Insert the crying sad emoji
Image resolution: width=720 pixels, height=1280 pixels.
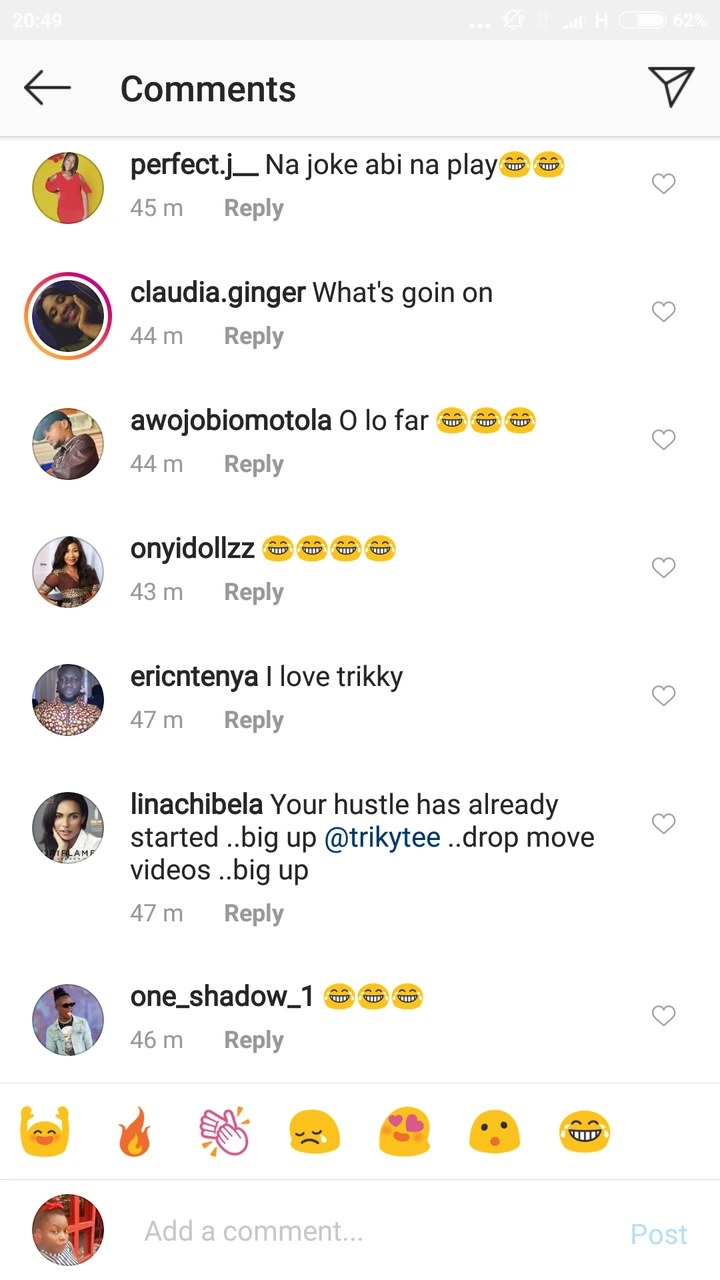click(x=314, y=1133)
